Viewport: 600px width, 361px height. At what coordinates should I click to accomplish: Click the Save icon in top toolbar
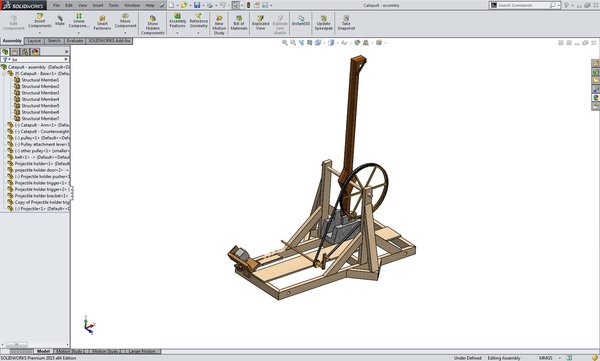pyautogui.click(x=197, y=5)
